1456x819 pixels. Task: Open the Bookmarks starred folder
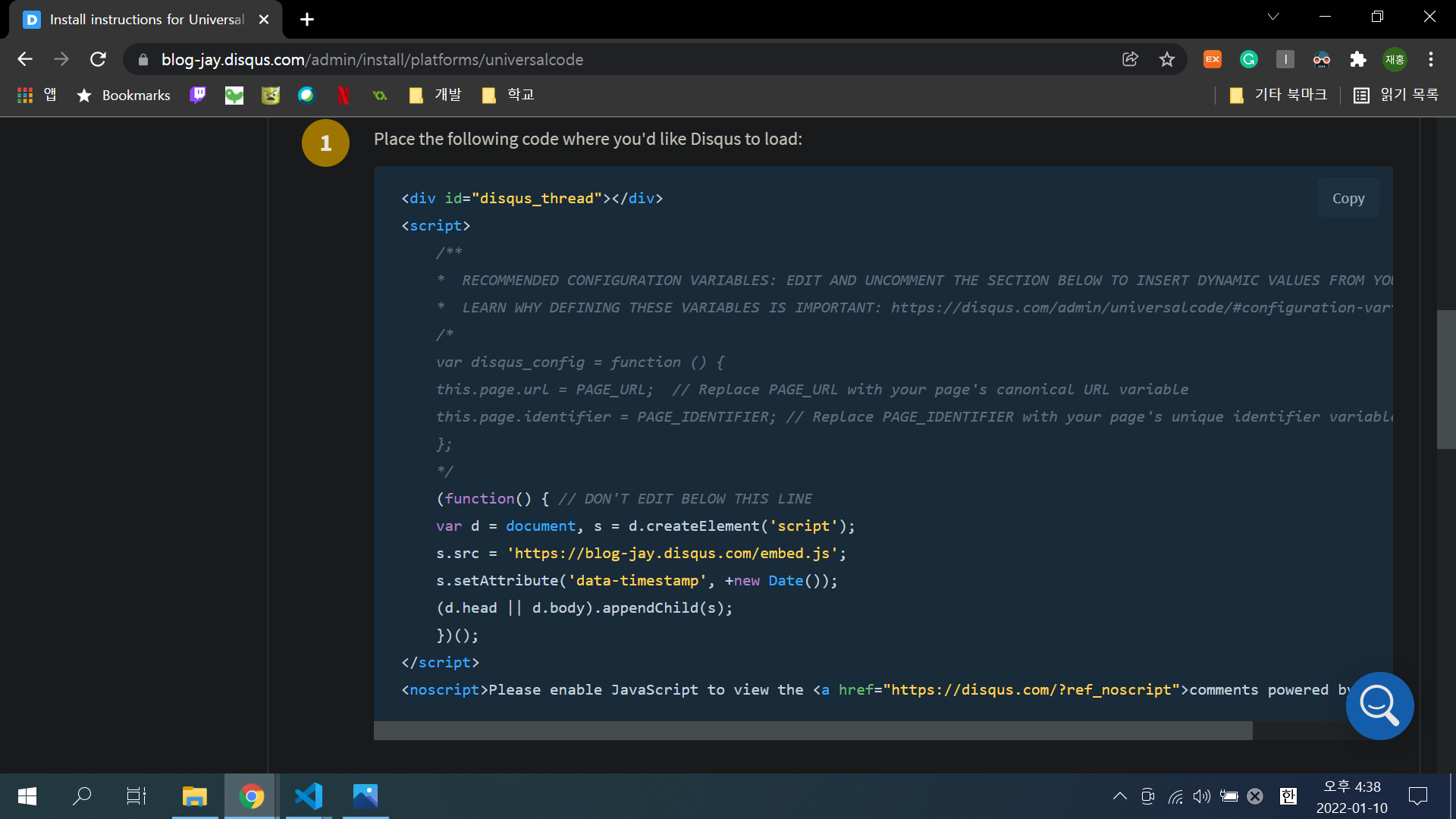click(124, 95)
